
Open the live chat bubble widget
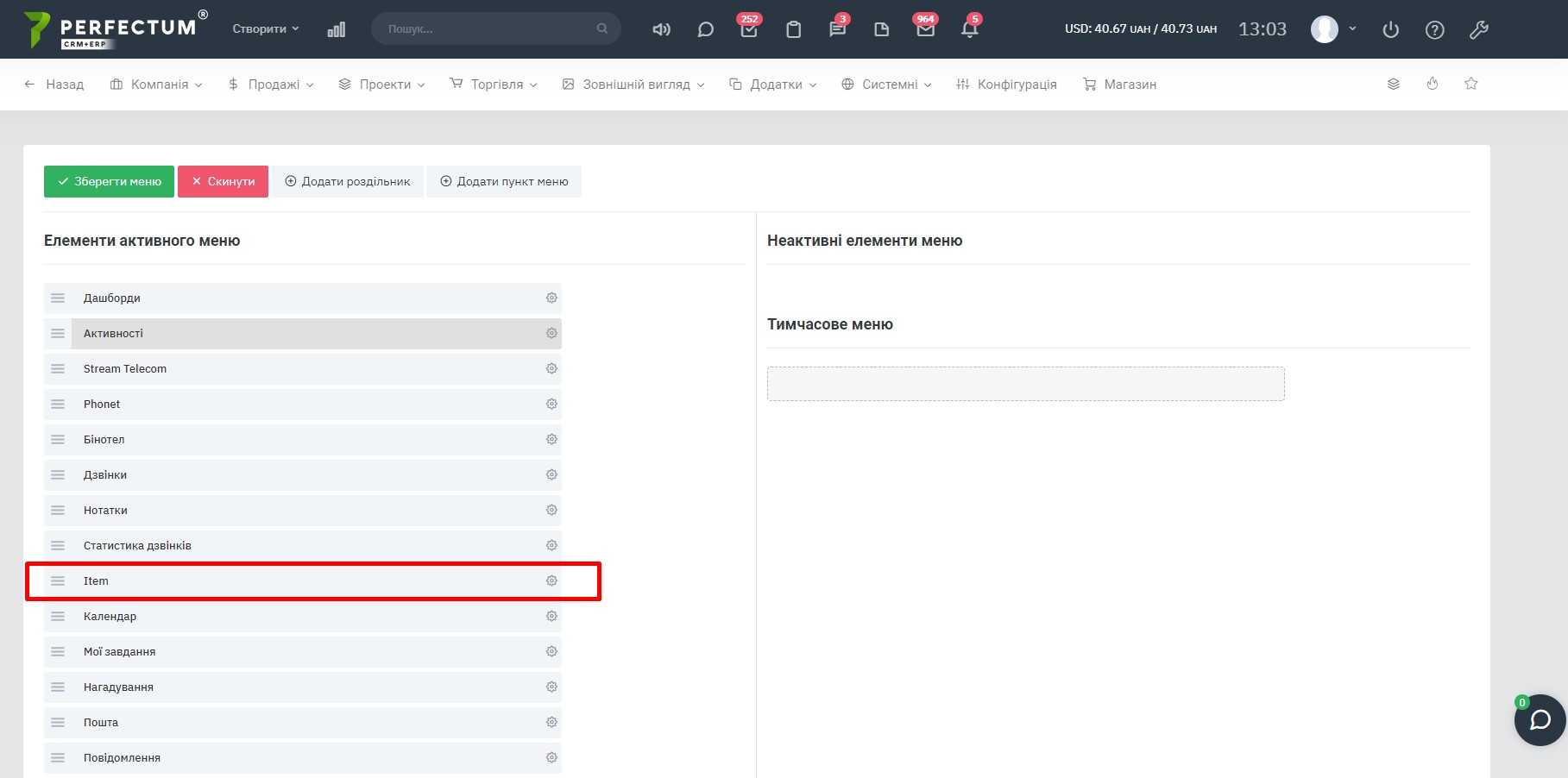coord(1540,719)
